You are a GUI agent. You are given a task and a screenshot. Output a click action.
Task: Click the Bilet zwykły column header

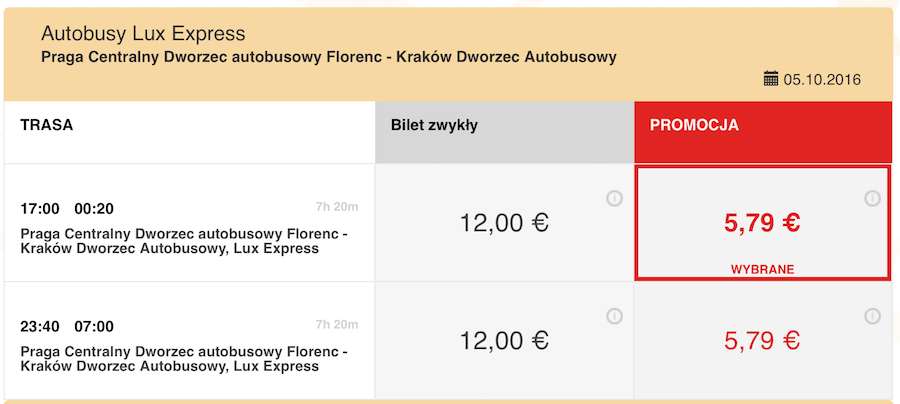[434, 125]
